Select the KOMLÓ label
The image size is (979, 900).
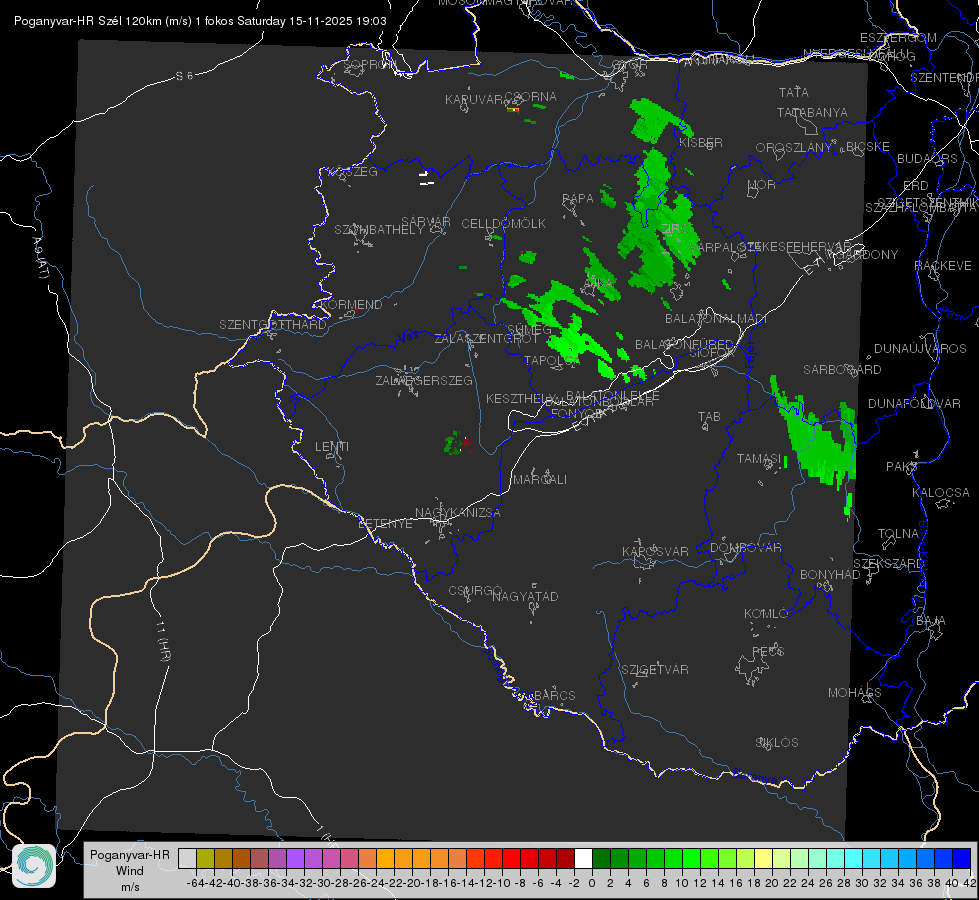[766, 614]
